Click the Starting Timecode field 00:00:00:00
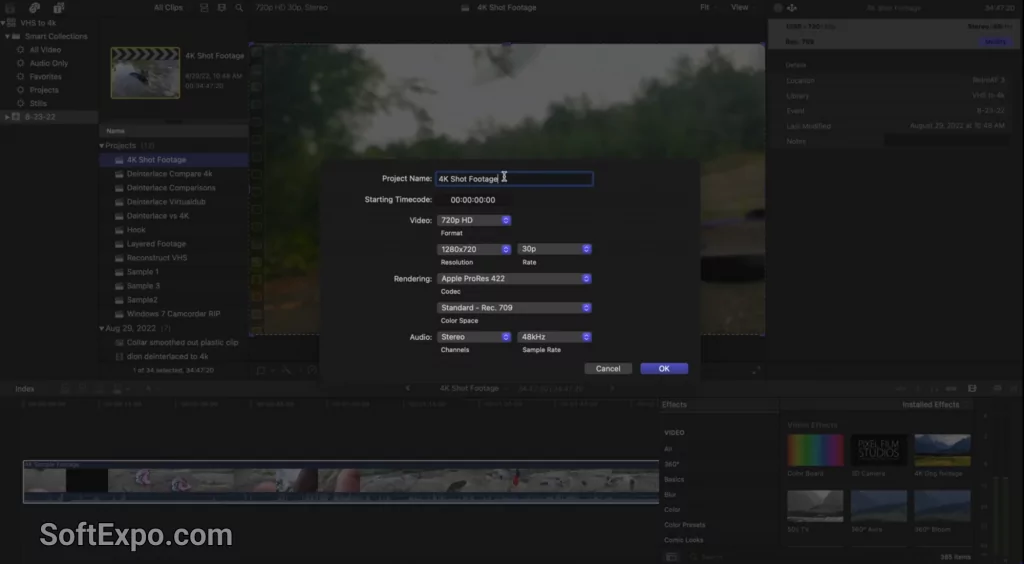 pyautogui.click(x=473, y=200)
